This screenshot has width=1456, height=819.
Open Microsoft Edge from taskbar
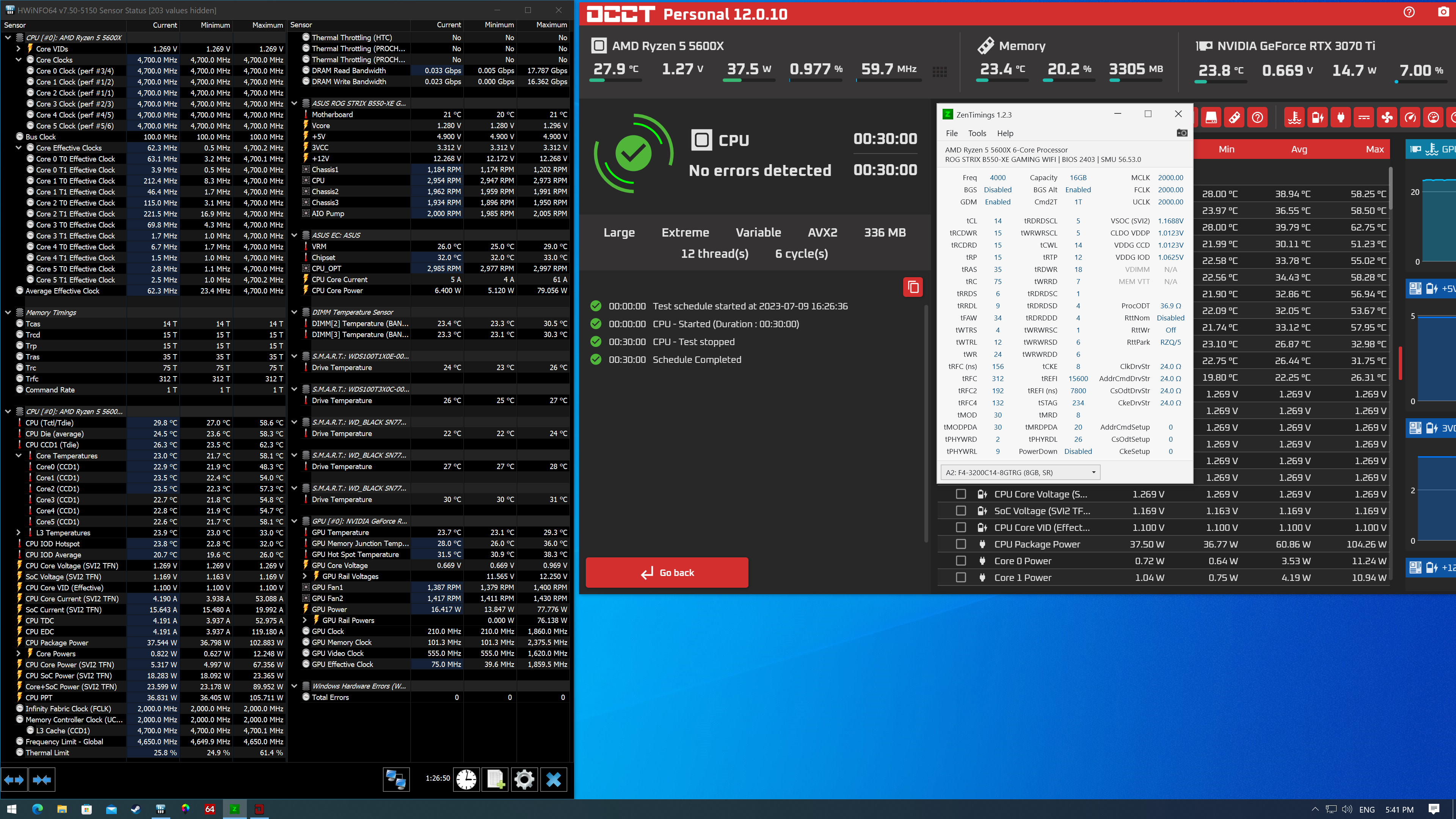tap(37, 810)
